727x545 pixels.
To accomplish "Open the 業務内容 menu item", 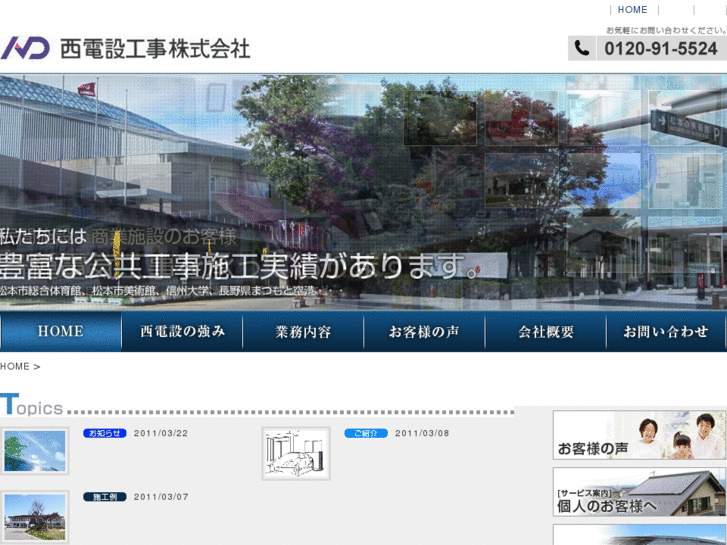I will tap(303, 331).
